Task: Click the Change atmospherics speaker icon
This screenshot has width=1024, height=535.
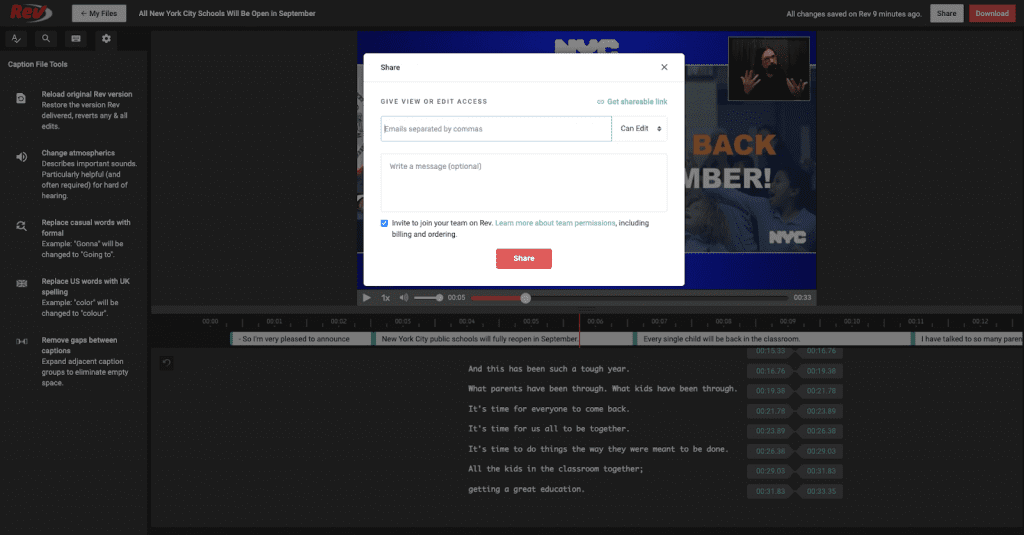Action: tap(22, 157)
